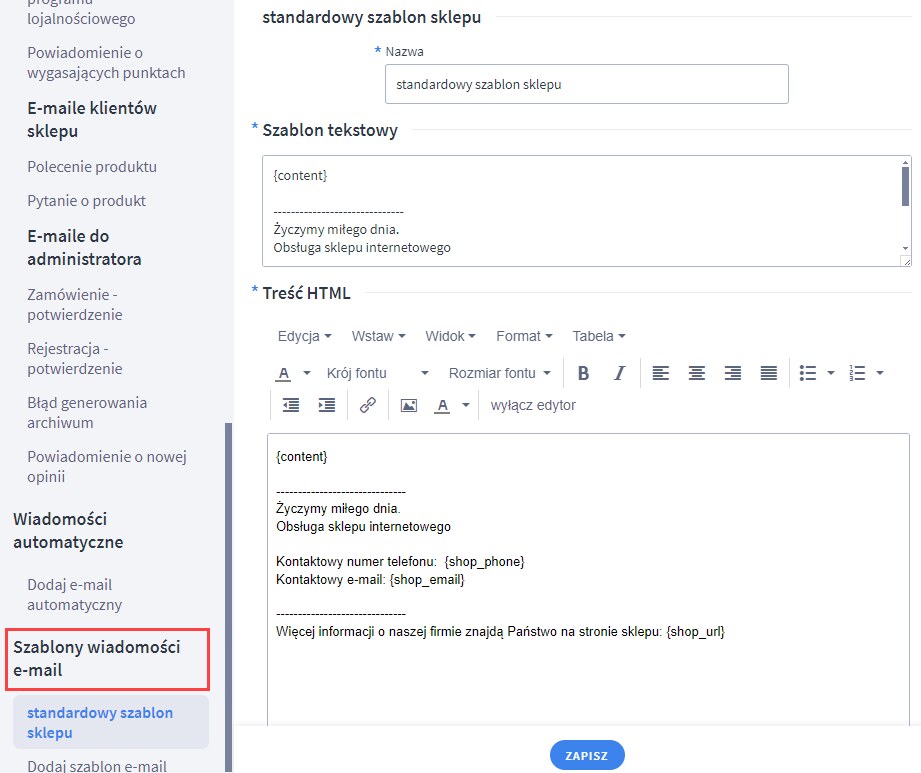Decrease indent of paragraph
The image size is (921, 773).
[x=291, y=405]
